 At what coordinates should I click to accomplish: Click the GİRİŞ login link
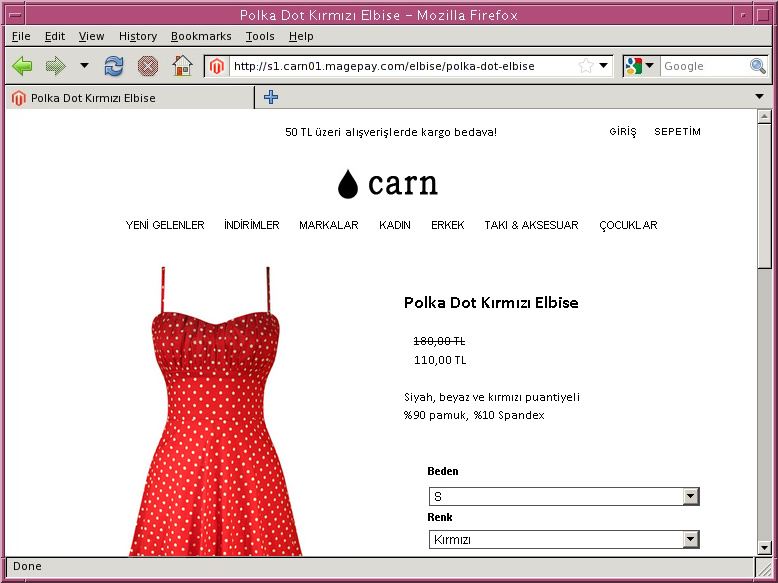tap(623, 131)
